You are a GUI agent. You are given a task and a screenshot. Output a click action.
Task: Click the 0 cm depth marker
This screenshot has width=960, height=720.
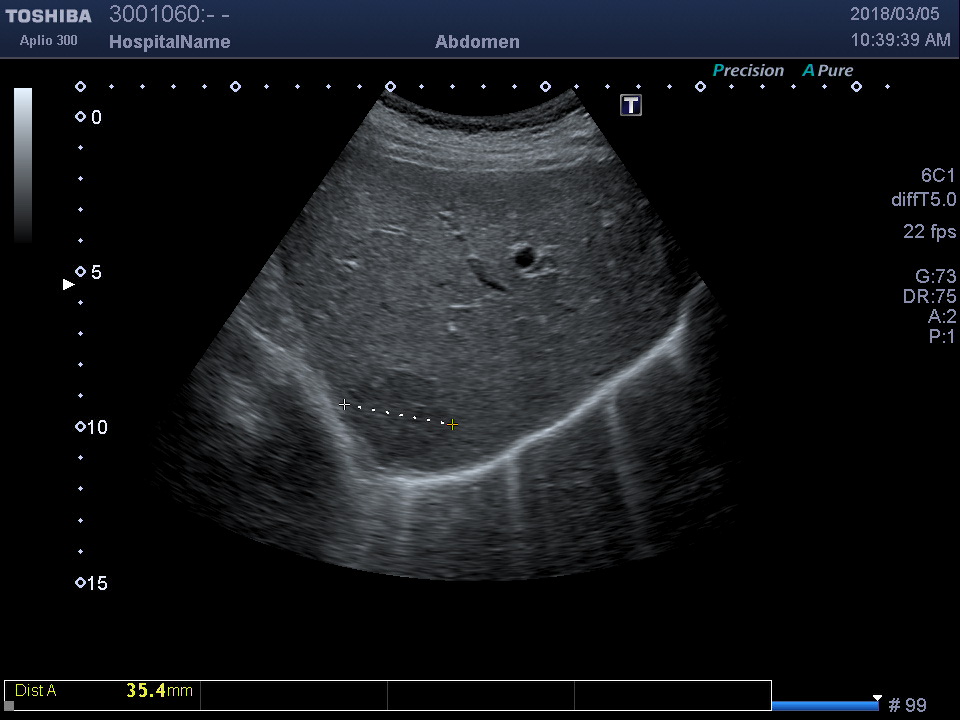81,117
